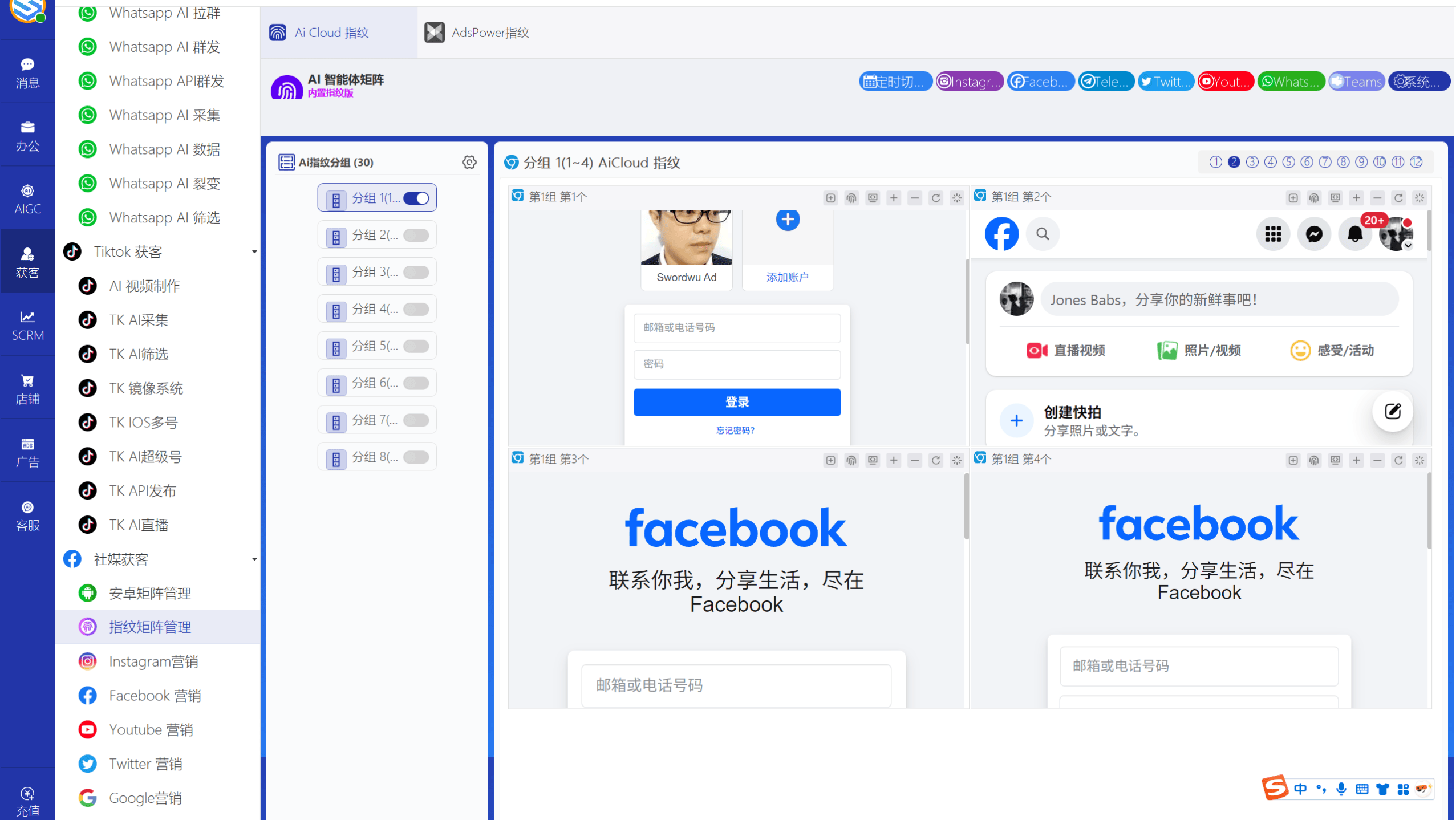Collapse the Tiktok 获客 section
The image size is (1456, 820).
click(x=254, y=251)
